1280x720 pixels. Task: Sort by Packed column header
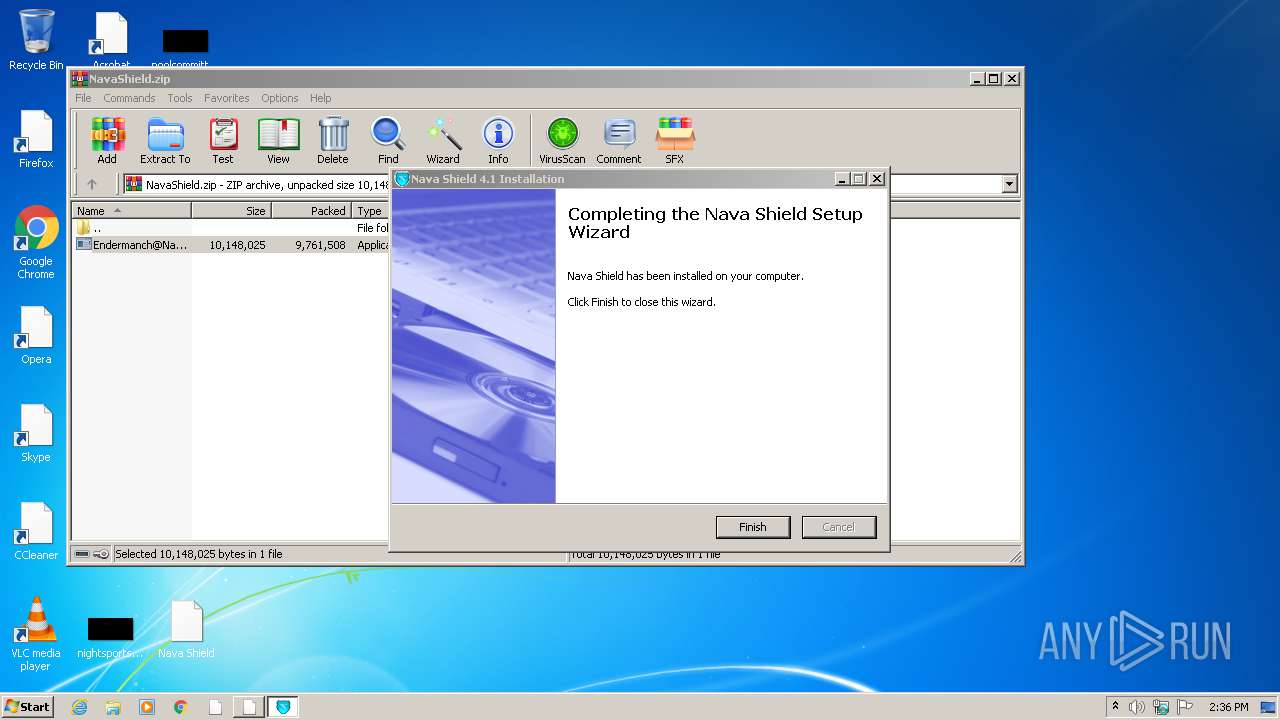[x=311, y=211]
